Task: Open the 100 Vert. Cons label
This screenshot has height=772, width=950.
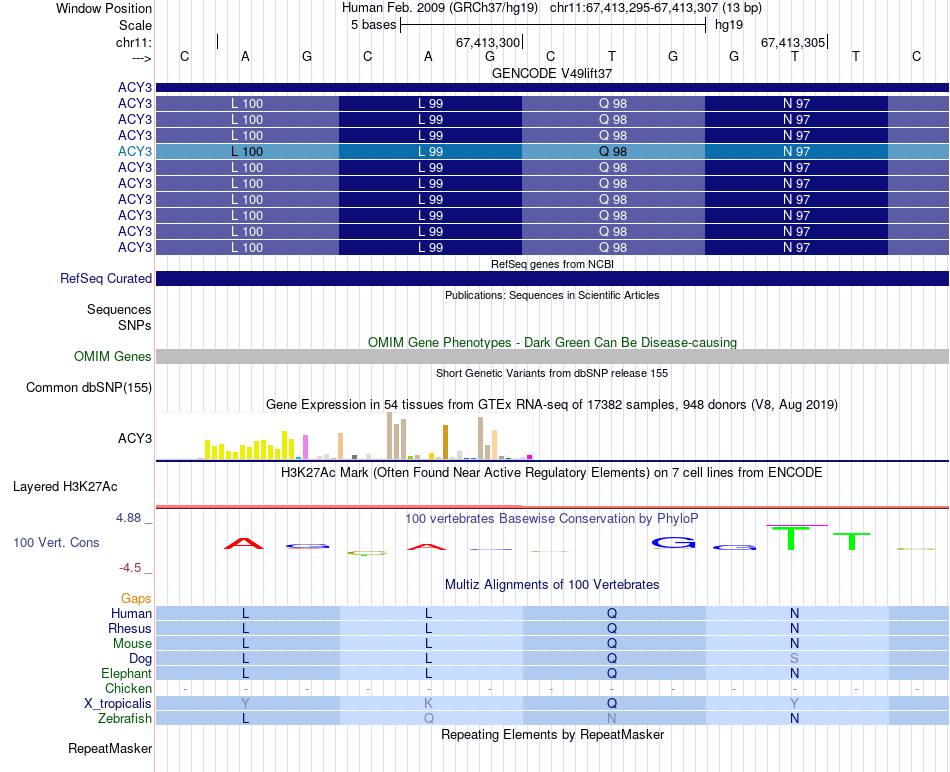Action: [x=56, y=543]
